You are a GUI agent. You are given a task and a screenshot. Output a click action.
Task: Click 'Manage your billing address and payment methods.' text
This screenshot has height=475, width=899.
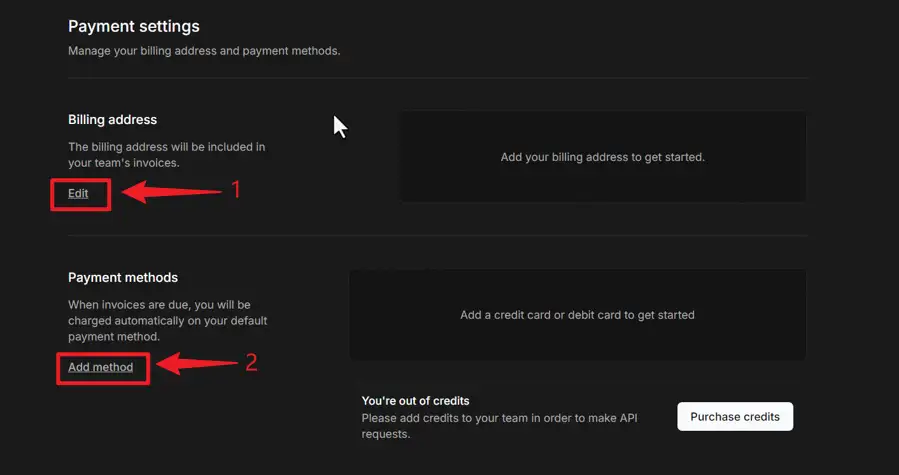pyautogui.click(x=204, y=51)
